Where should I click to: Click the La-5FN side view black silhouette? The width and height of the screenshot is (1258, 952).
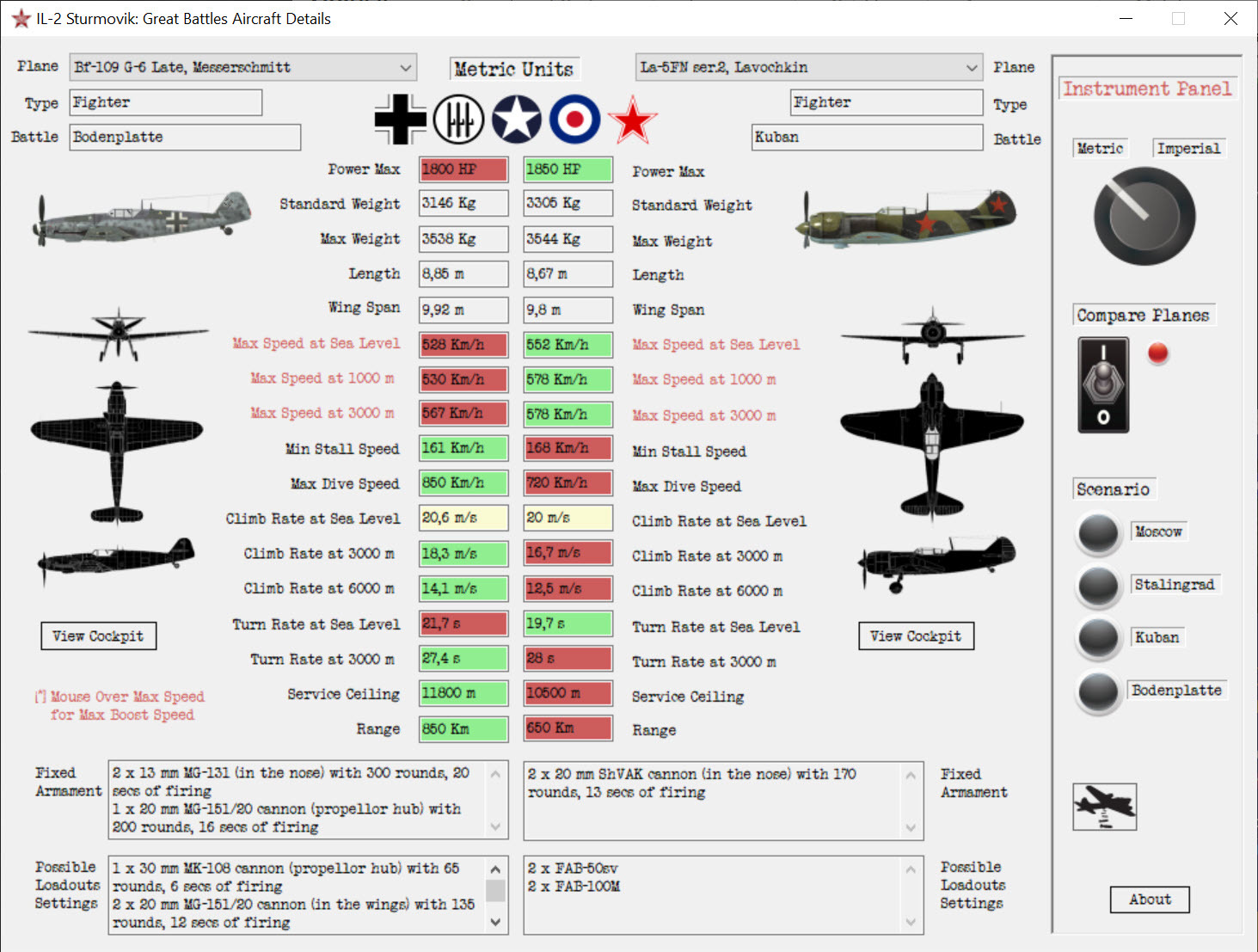pyautogui.click(x=937, y=563)
